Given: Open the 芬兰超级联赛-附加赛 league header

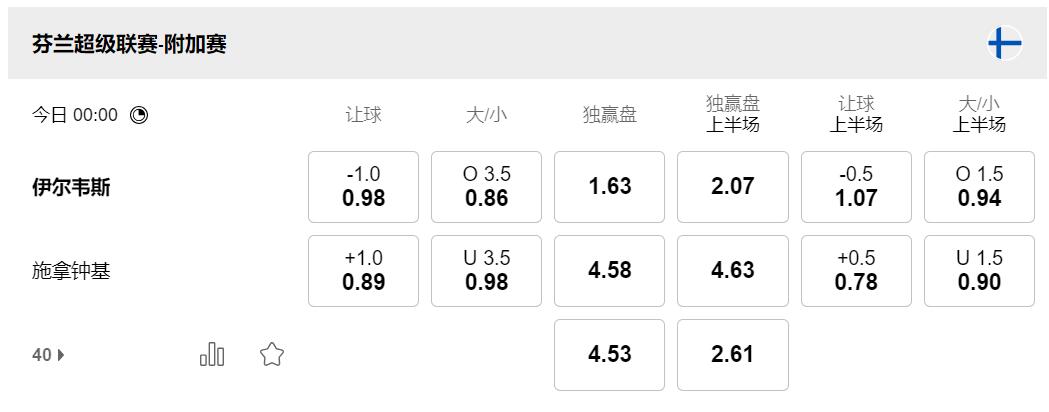Looking at the screenshot, I should (129, 44).
